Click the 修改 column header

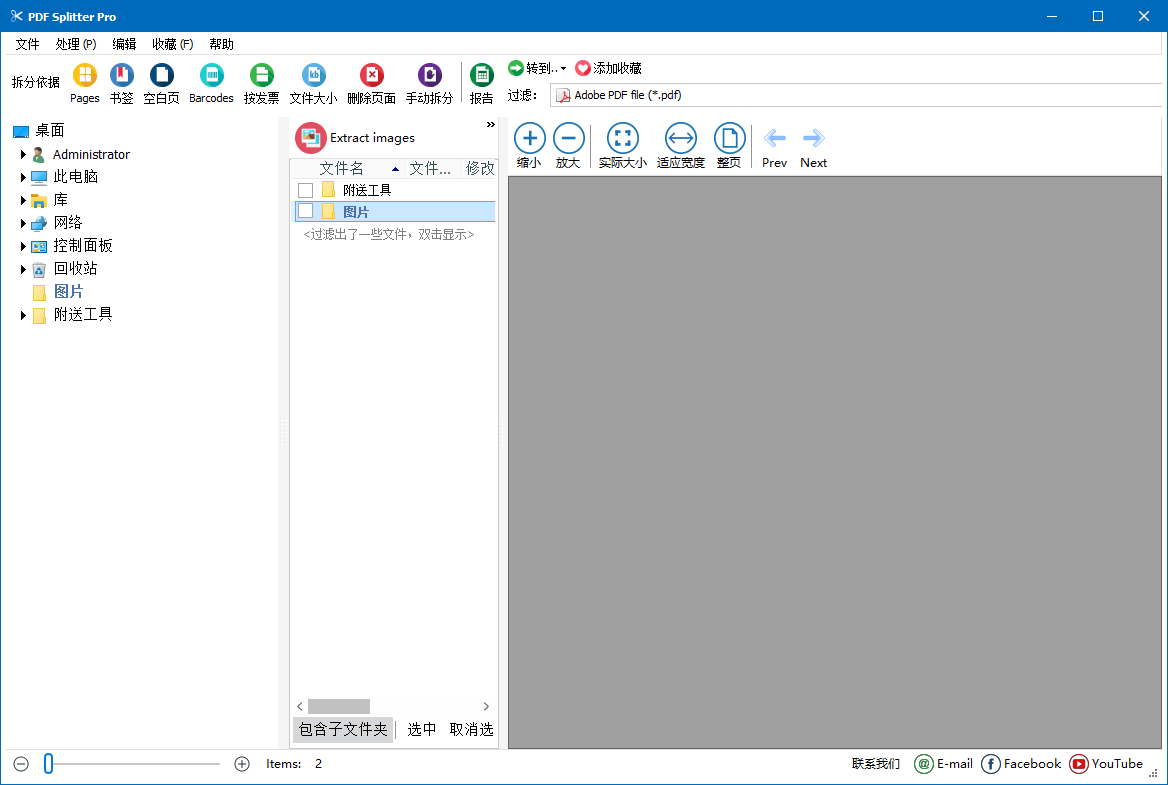point(480,169)
